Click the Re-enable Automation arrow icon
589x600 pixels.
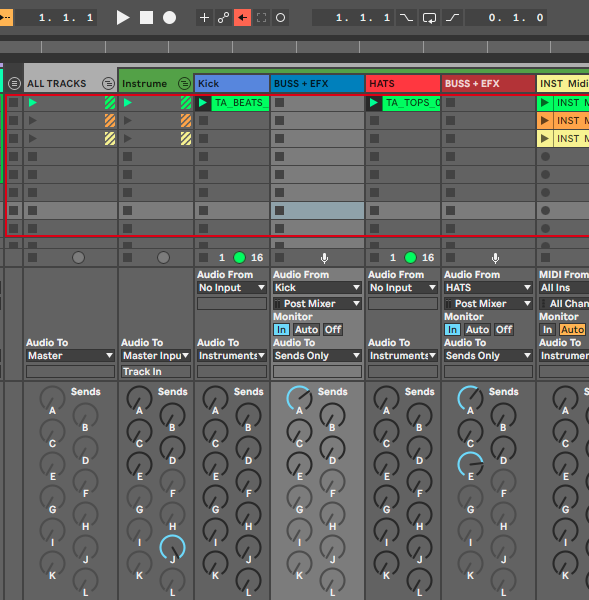242,18
